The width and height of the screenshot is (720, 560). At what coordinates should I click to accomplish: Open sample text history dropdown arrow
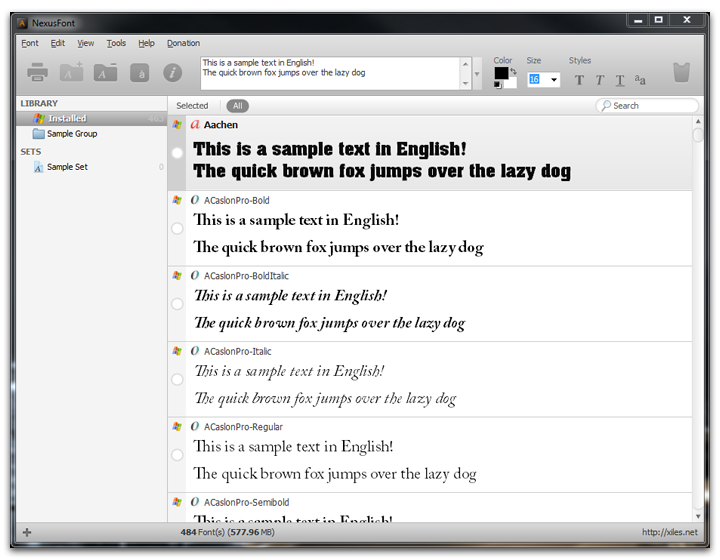click(x=477, y=73)
